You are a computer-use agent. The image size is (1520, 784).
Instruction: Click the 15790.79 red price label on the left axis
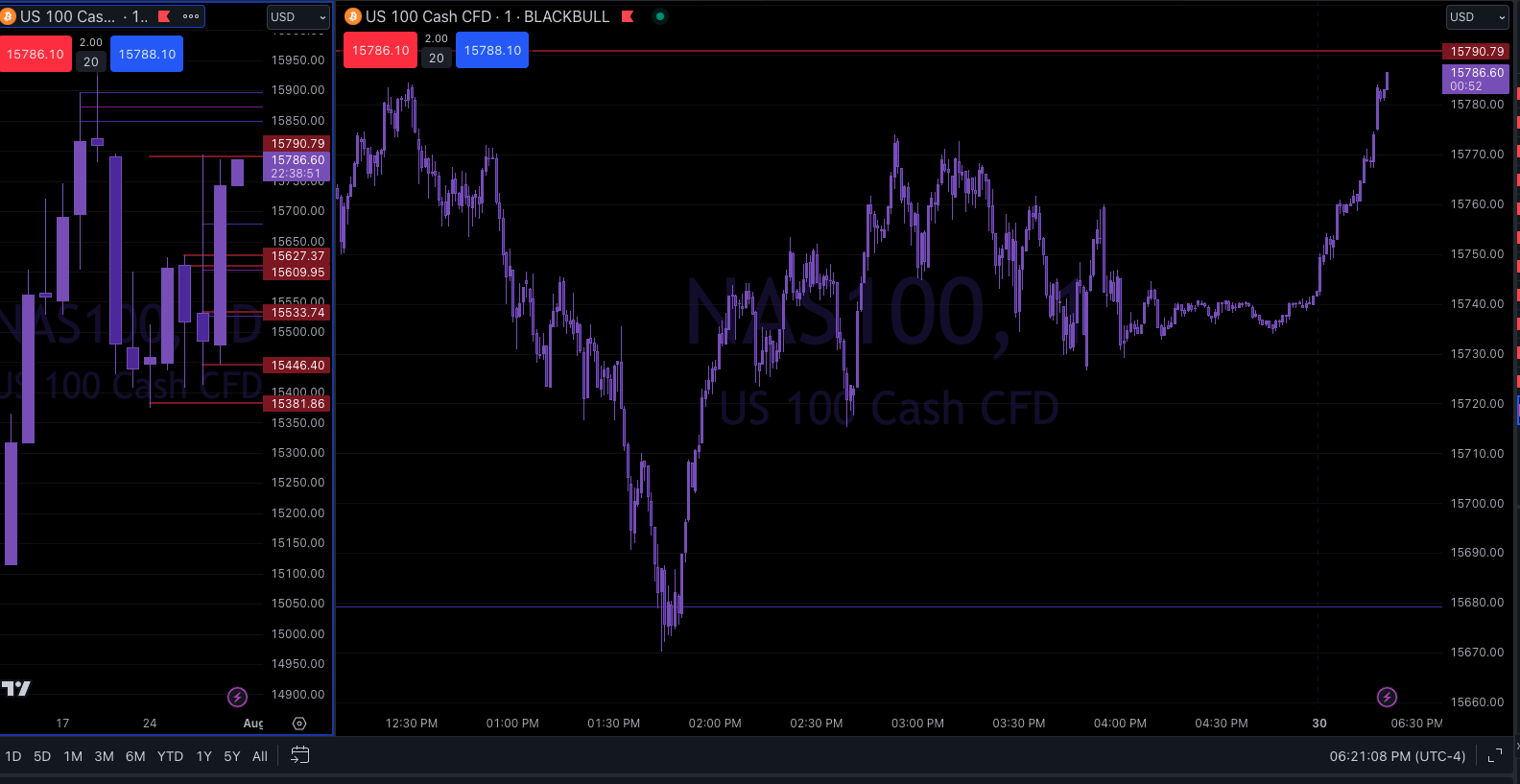[x=297, y=143]
